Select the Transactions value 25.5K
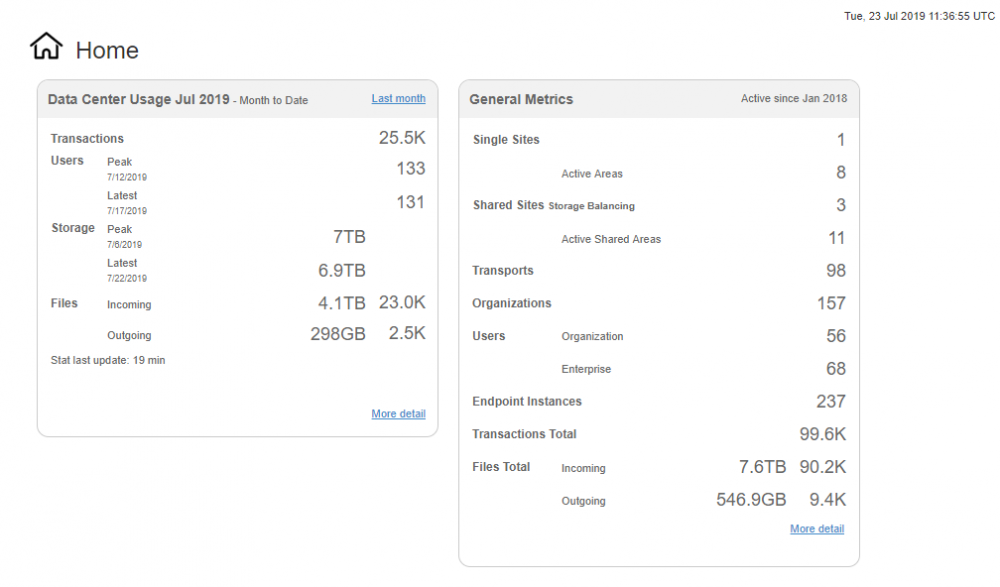The width and height of the screenshot is (1000, 587). (x=402, y=139)
